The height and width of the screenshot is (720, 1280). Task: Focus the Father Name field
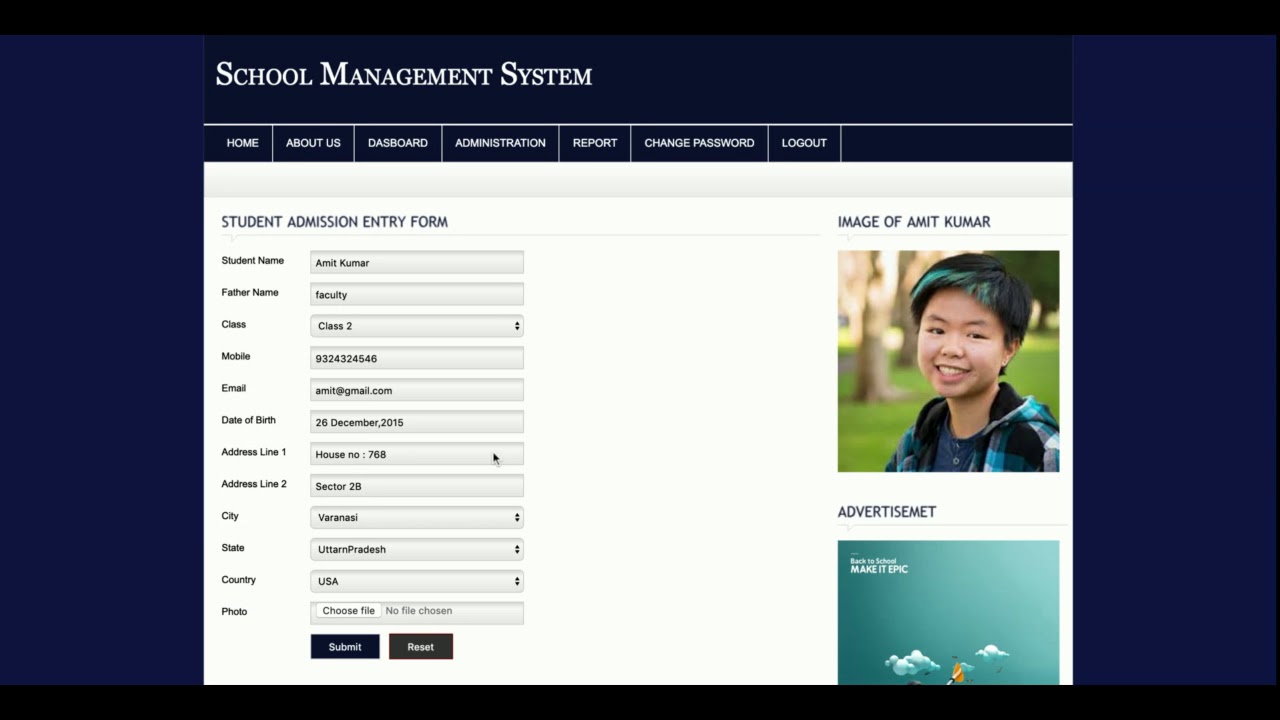(417, 294)
